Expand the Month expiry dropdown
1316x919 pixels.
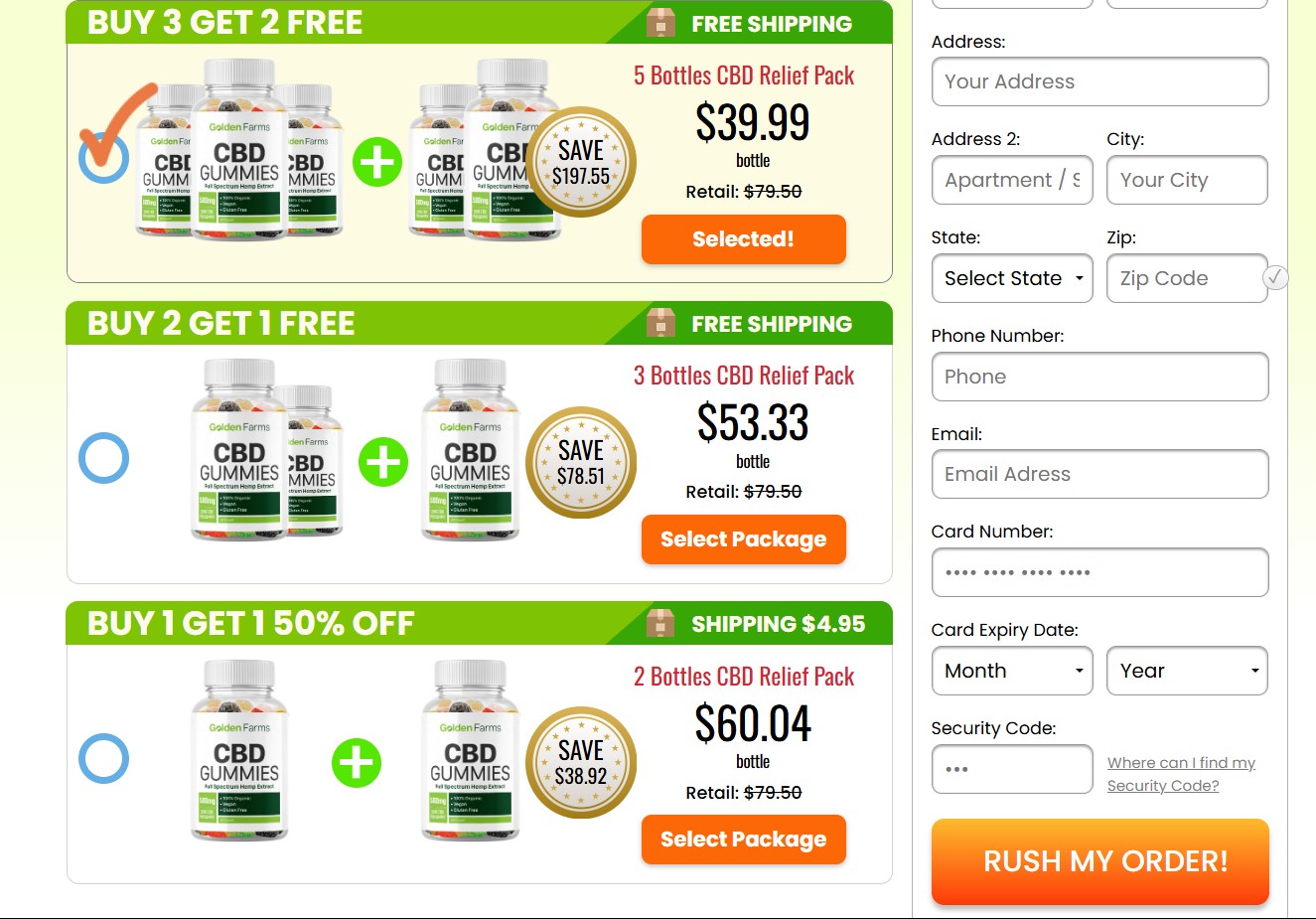(x=1012, y=671)
